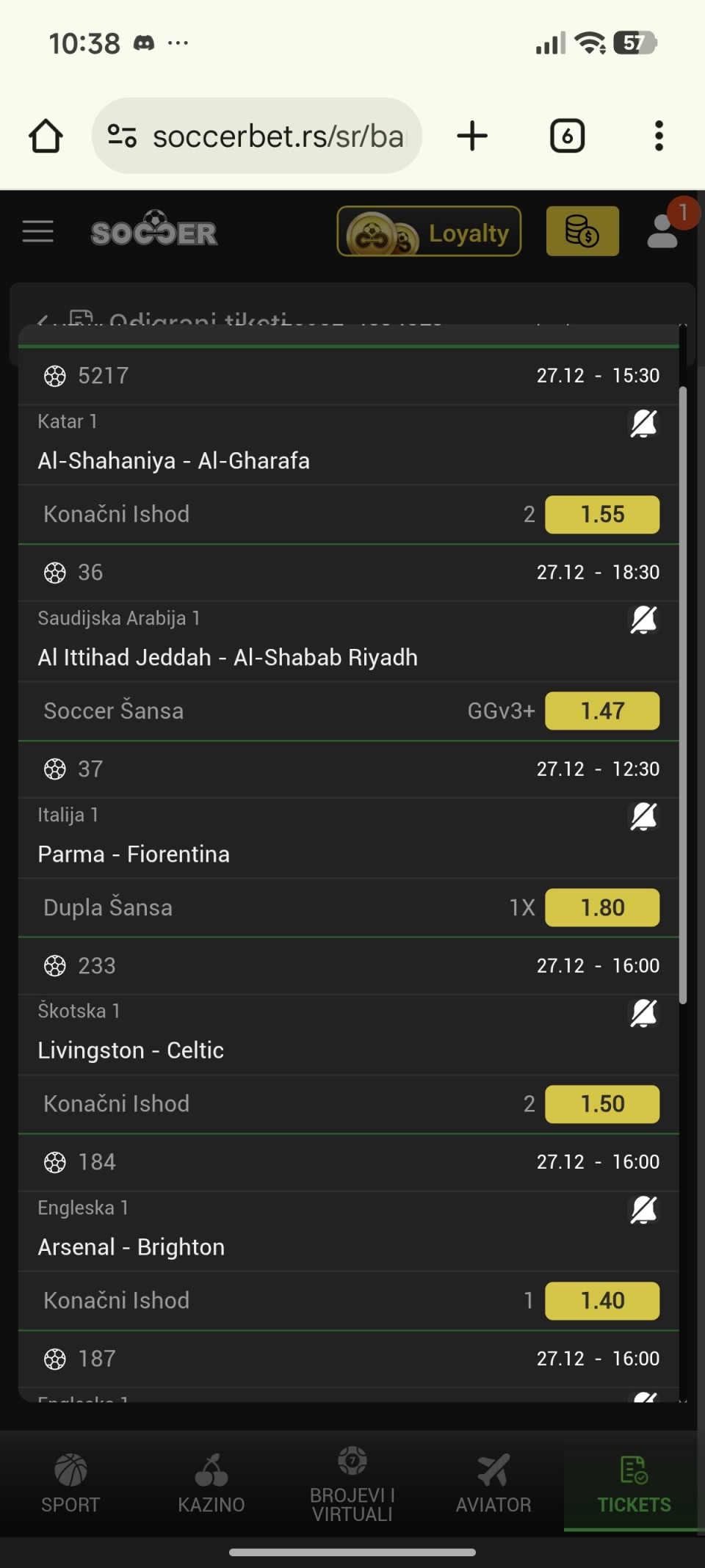Open the user profile icon

663,231
